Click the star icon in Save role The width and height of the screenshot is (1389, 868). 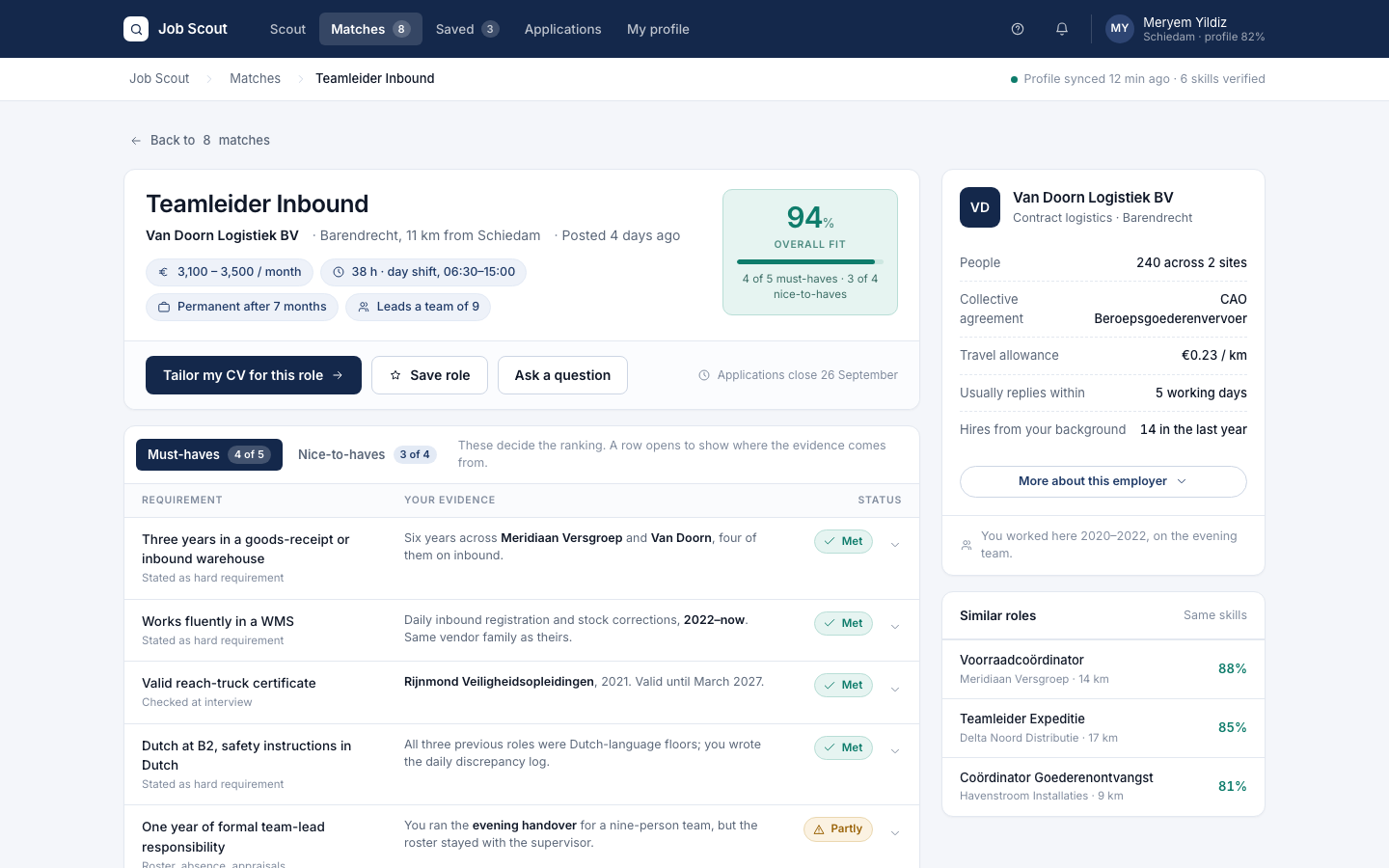coord(395,375)
